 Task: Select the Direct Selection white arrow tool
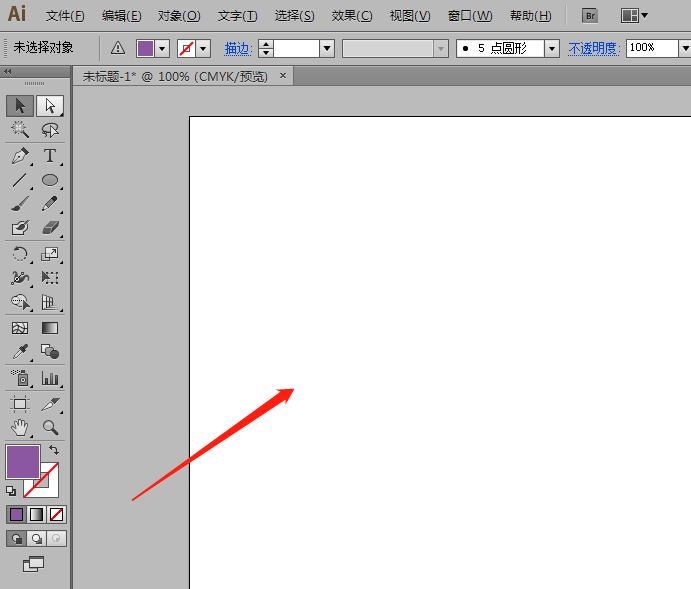click(x=49, y=106)
